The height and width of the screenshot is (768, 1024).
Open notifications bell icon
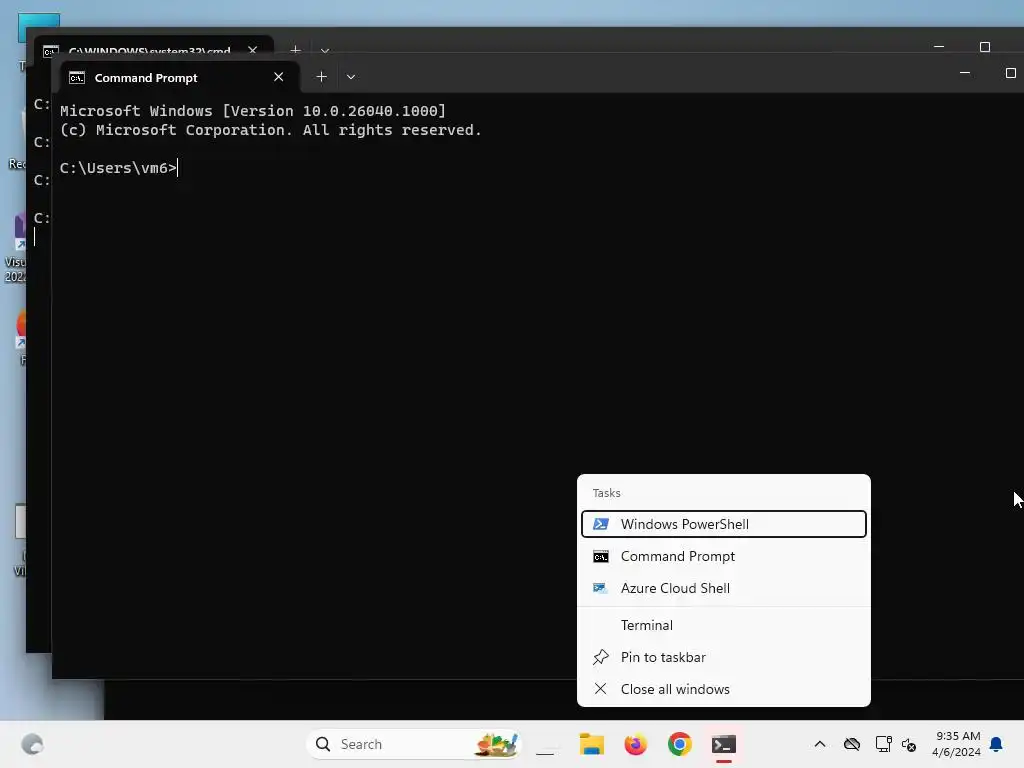tap(996, 744)
